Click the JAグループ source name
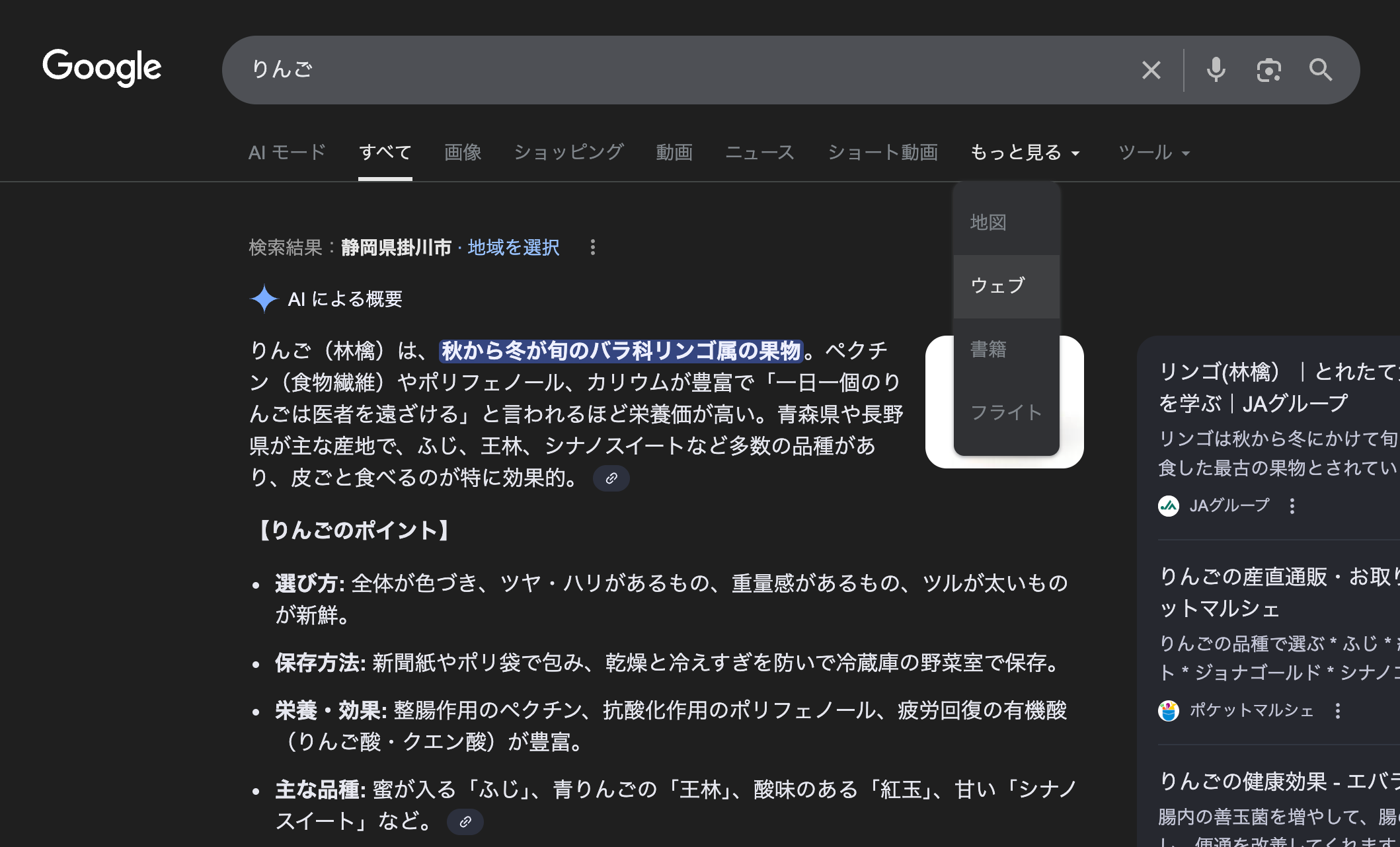Image resolution: width=1400 pixels, height=847 pixels. coord(1229,506)
